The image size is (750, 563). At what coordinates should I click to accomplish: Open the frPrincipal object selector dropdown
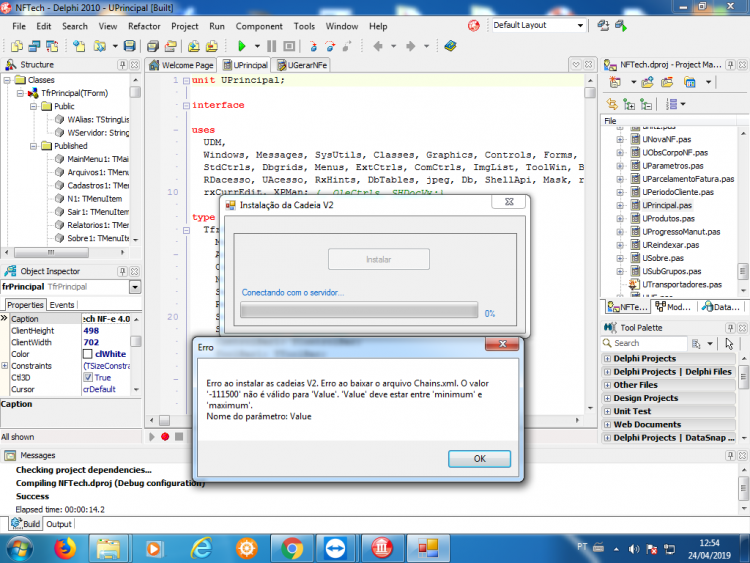point(135,287)
